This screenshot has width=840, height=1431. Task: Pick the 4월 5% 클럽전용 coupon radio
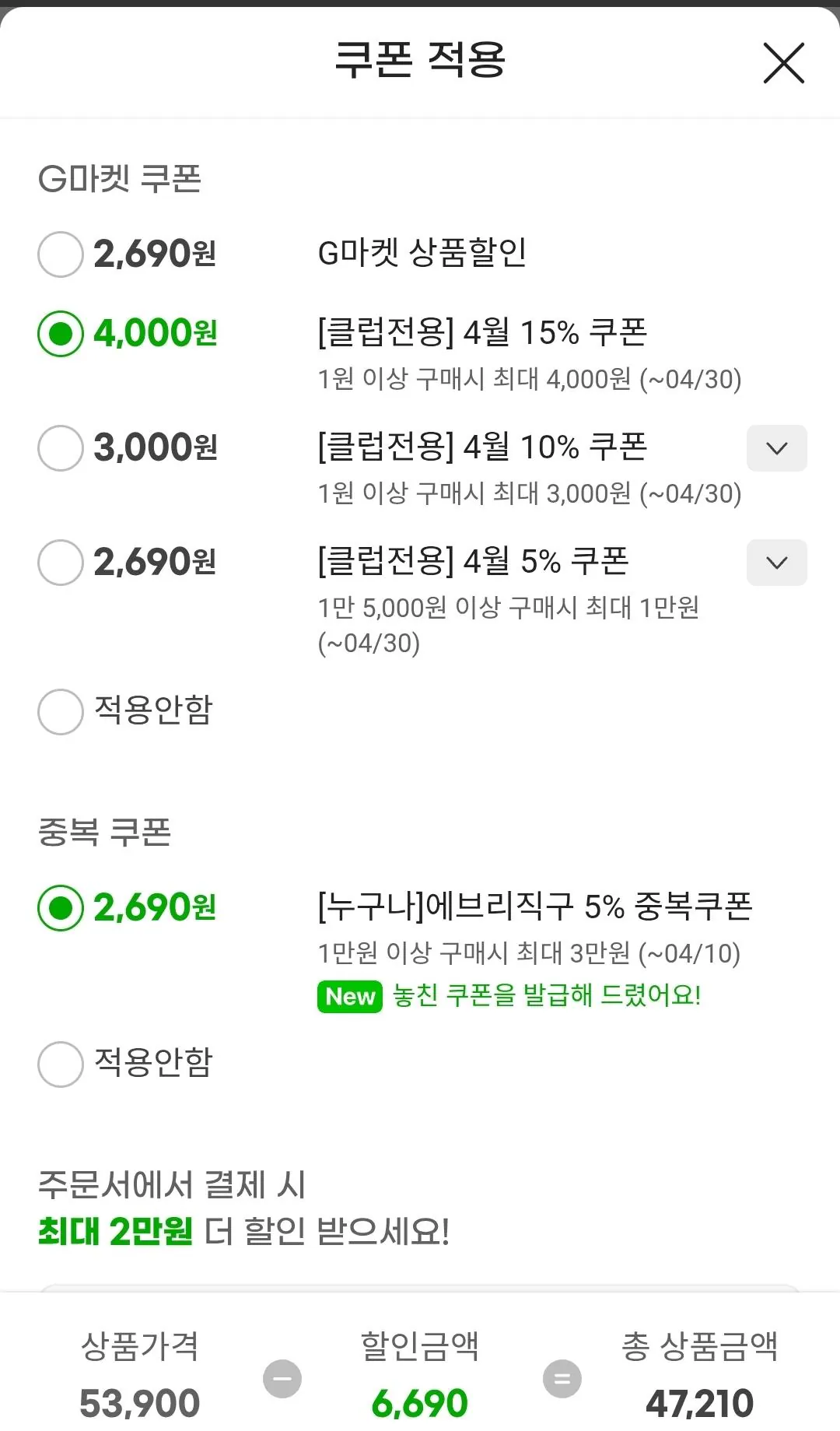[x=61, y=563]
